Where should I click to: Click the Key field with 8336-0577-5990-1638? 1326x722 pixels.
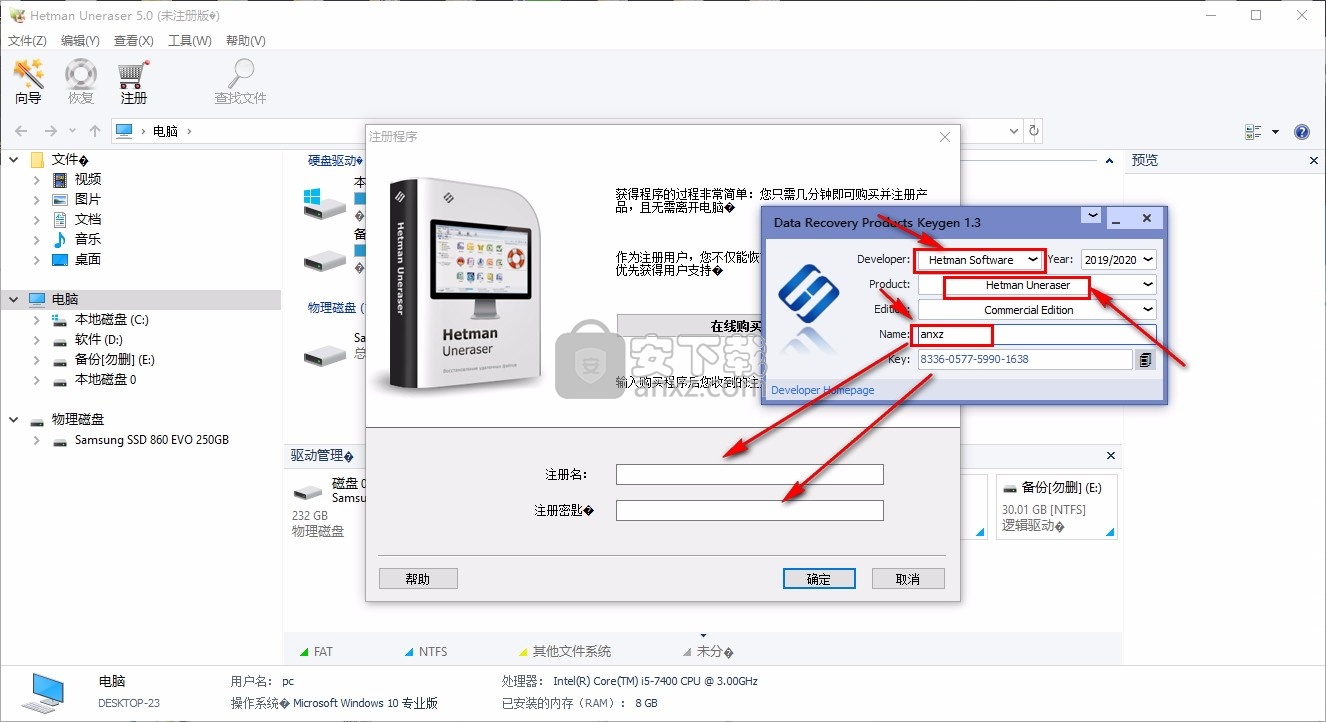click(1025, 359)
